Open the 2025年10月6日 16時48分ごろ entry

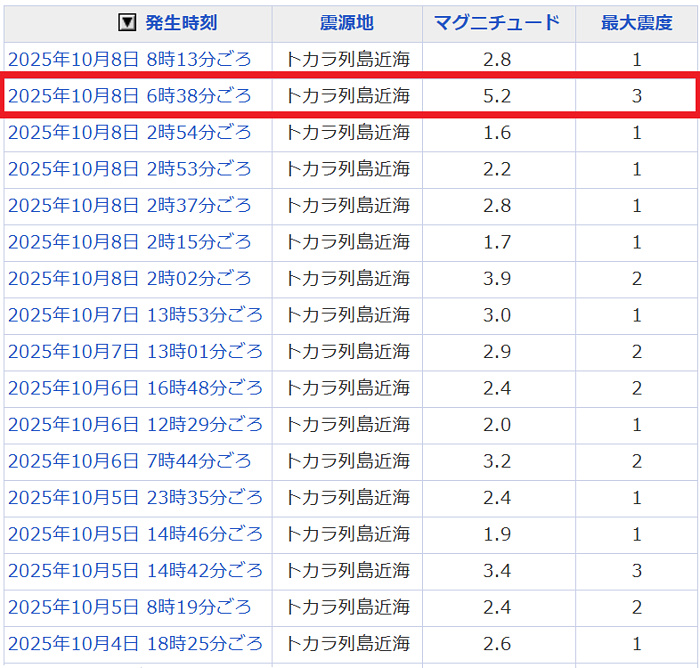coord(135,388)
